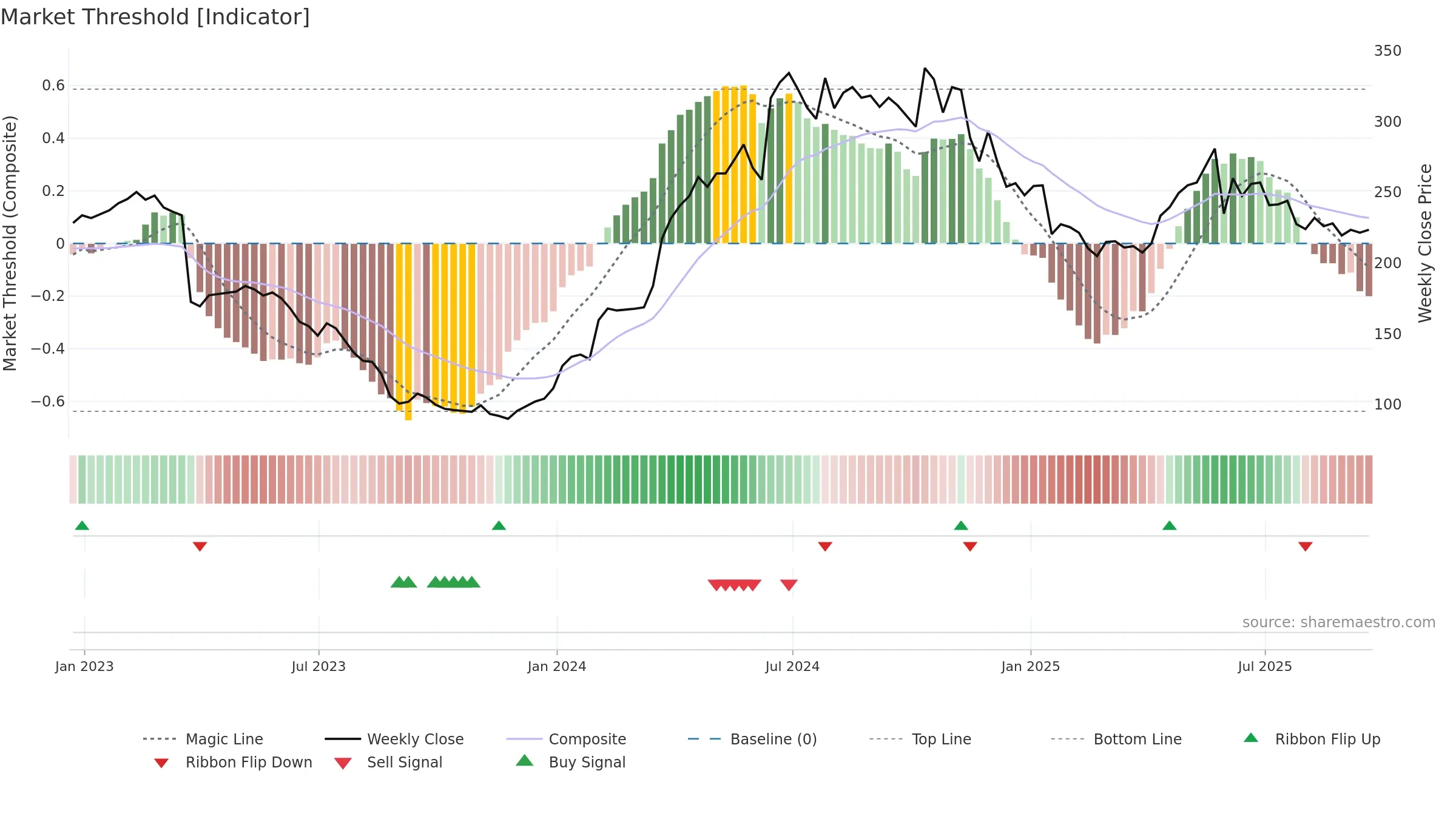Click the red Ribbon Flip Down legend triangle
The image size is (1456, 819).
tap(161, 763)
